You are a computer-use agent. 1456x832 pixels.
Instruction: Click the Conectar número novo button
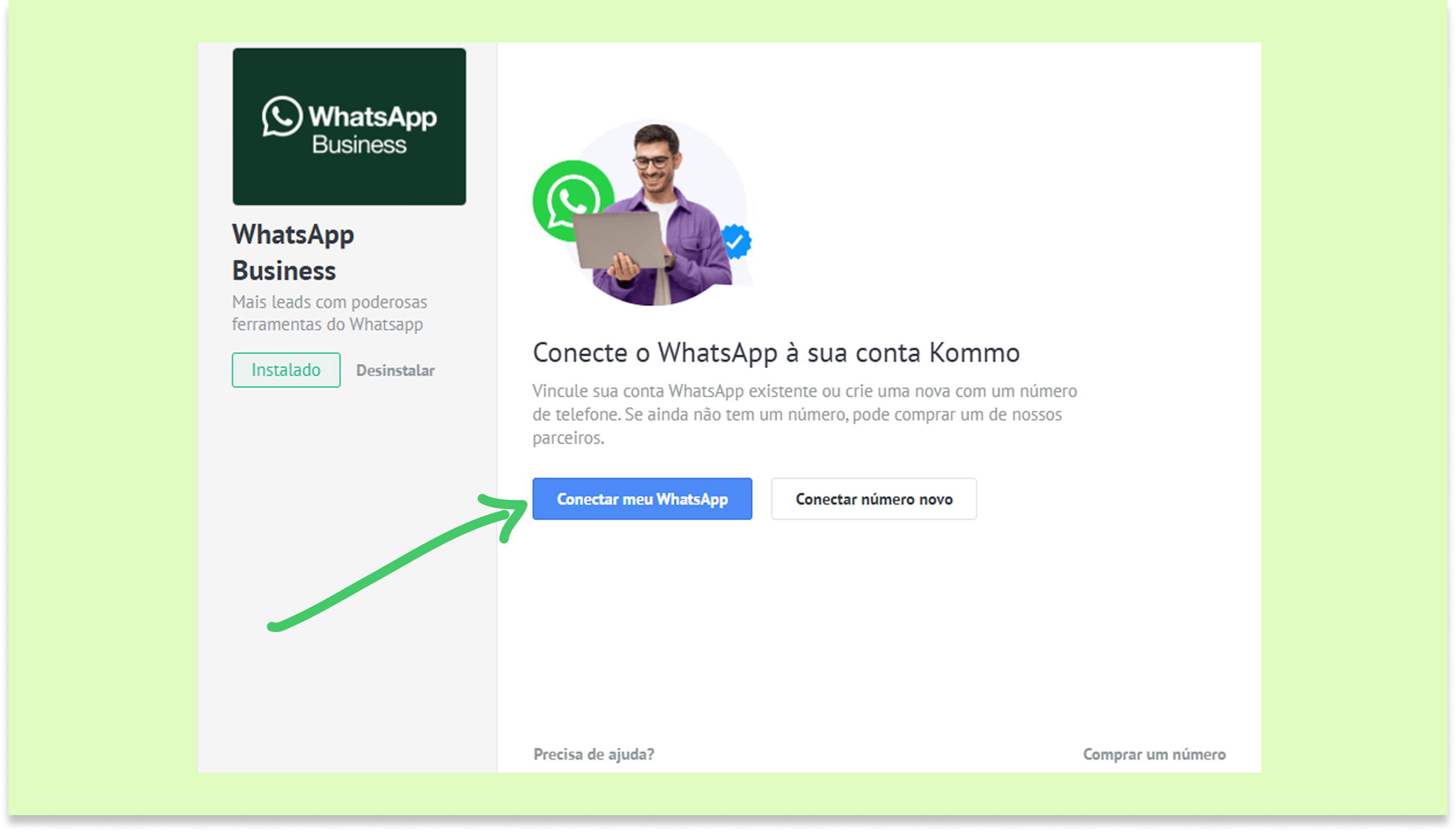873,499
